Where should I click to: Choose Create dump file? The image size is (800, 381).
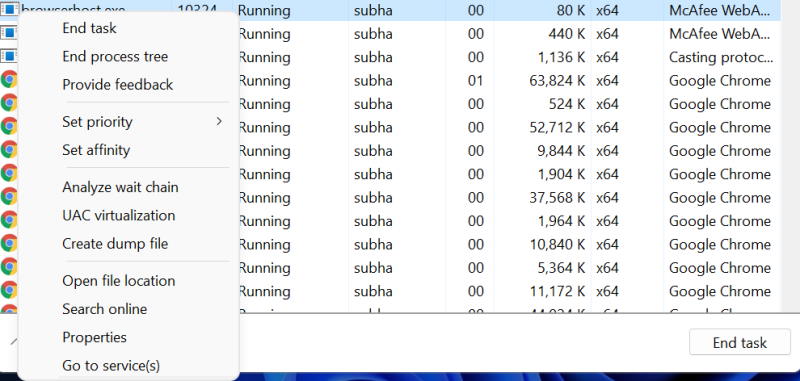pyautogui.click(x=115, y=244)
